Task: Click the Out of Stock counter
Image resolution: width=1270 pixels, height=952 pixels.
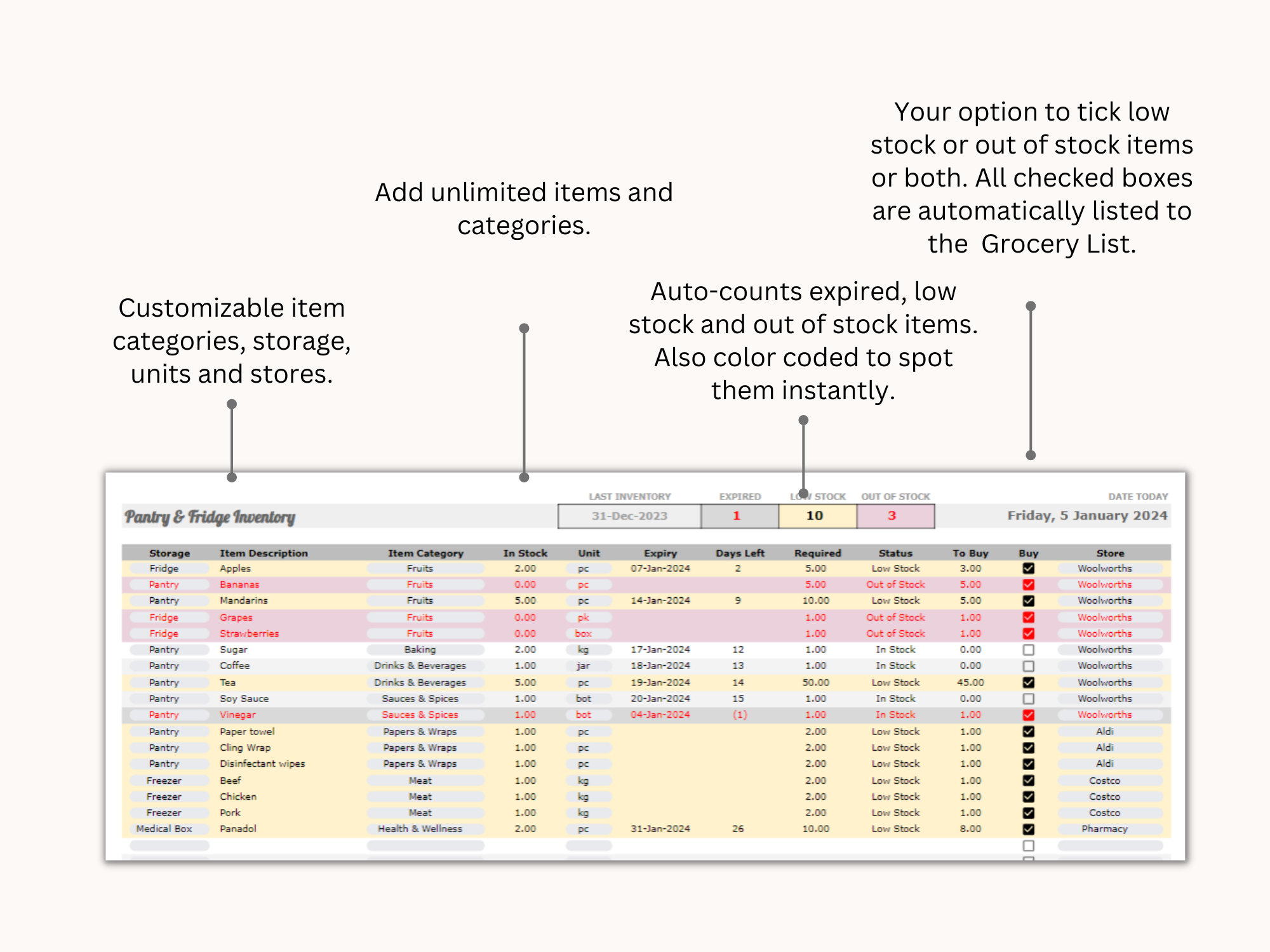Action: coord(895,516)
